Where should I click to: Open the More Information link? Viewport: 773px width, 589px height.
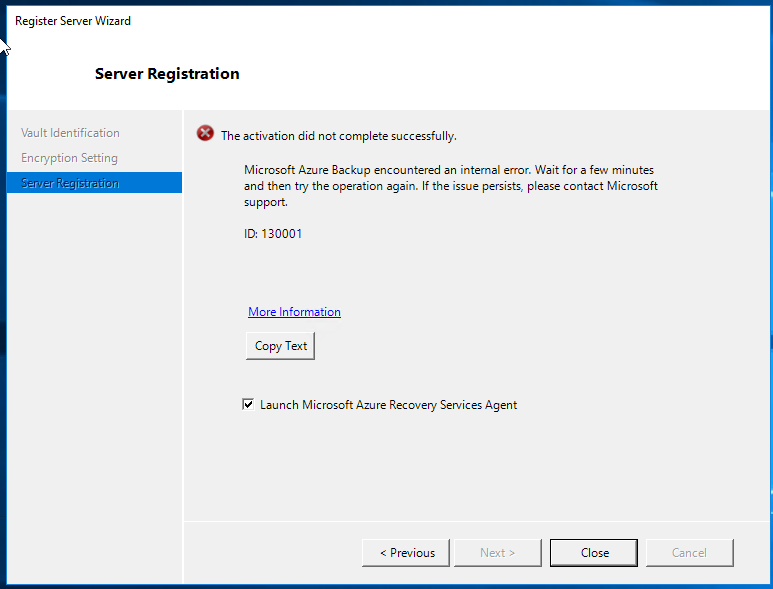tap(294, 312)
